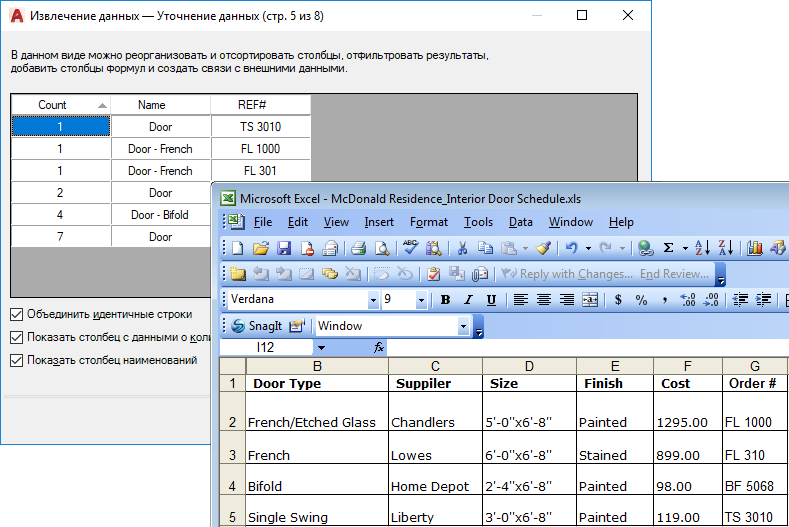Click the Undo arrow icon
Image resolution: width=789 pixels, height=527 pixels.
(x=572, y=248)
